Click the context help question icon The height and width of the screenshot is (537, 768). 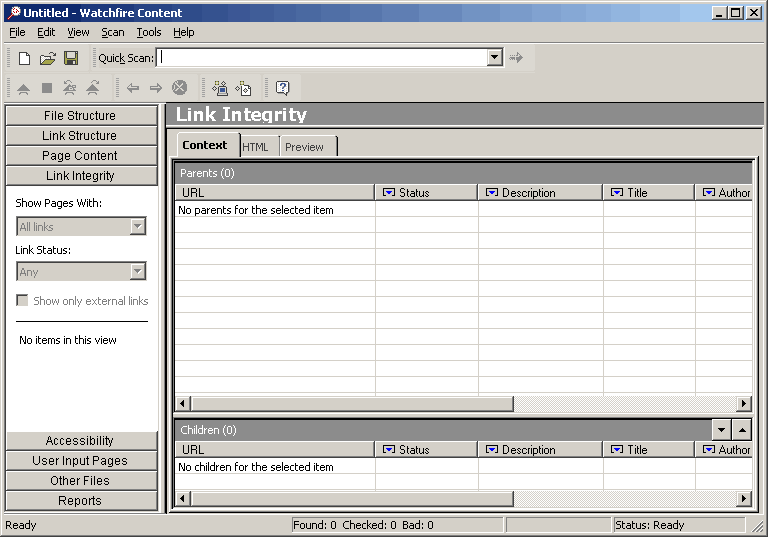pyautogui.click(x=283, y=88)
